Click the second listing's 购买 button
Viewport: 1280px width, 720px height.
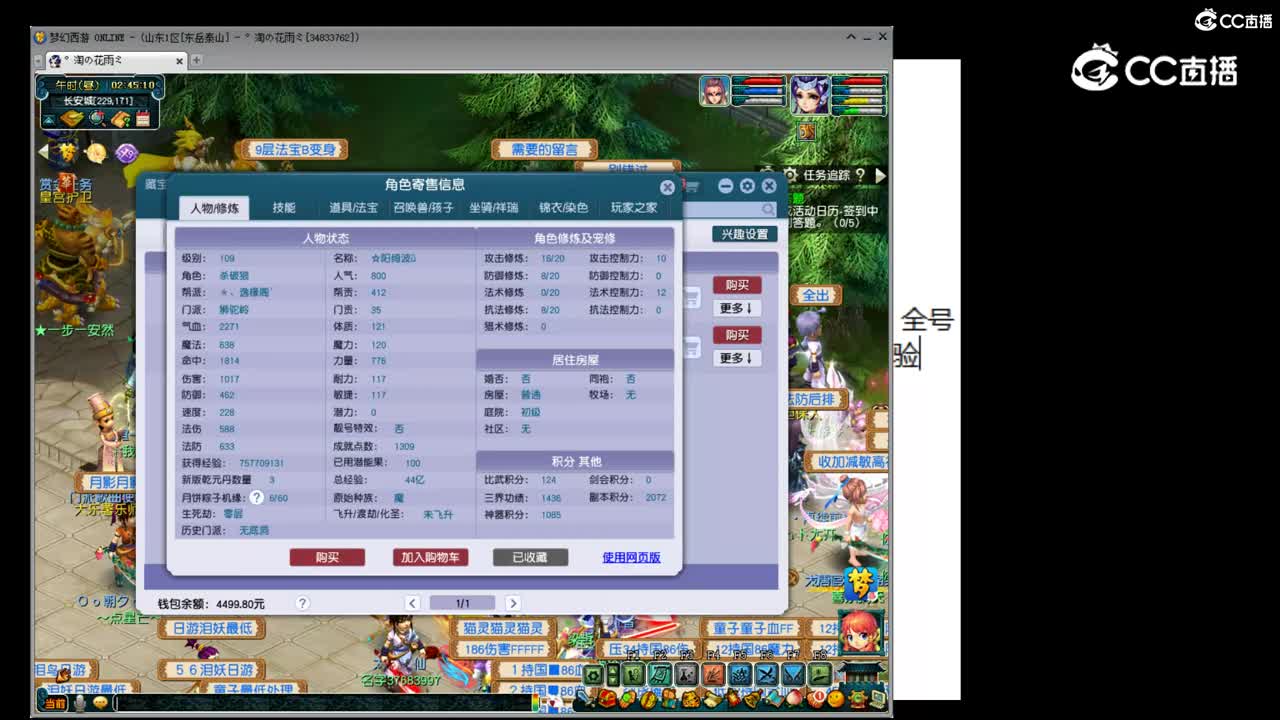click(737, 335)
